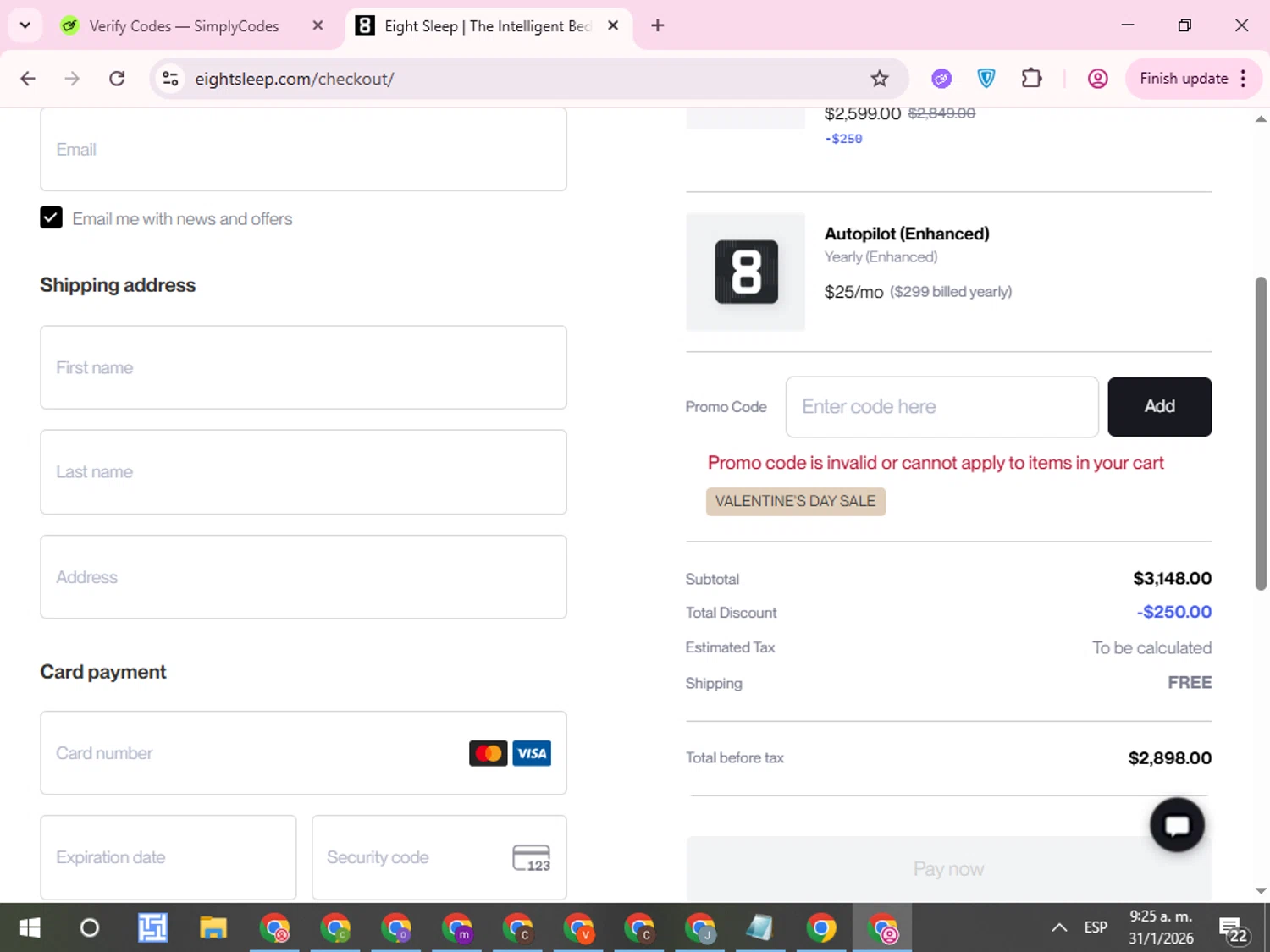Open a new browser tab
The width and height of the screenshot is (1270, 952).
pos(657,25)
